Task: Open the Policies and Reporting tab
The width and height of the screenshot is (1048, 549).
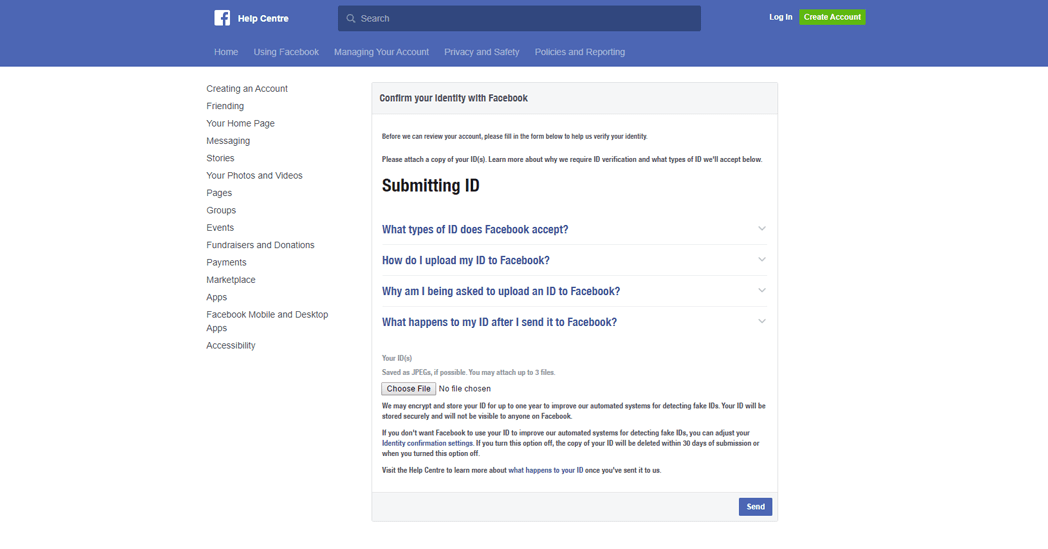Action: (580, 52)
